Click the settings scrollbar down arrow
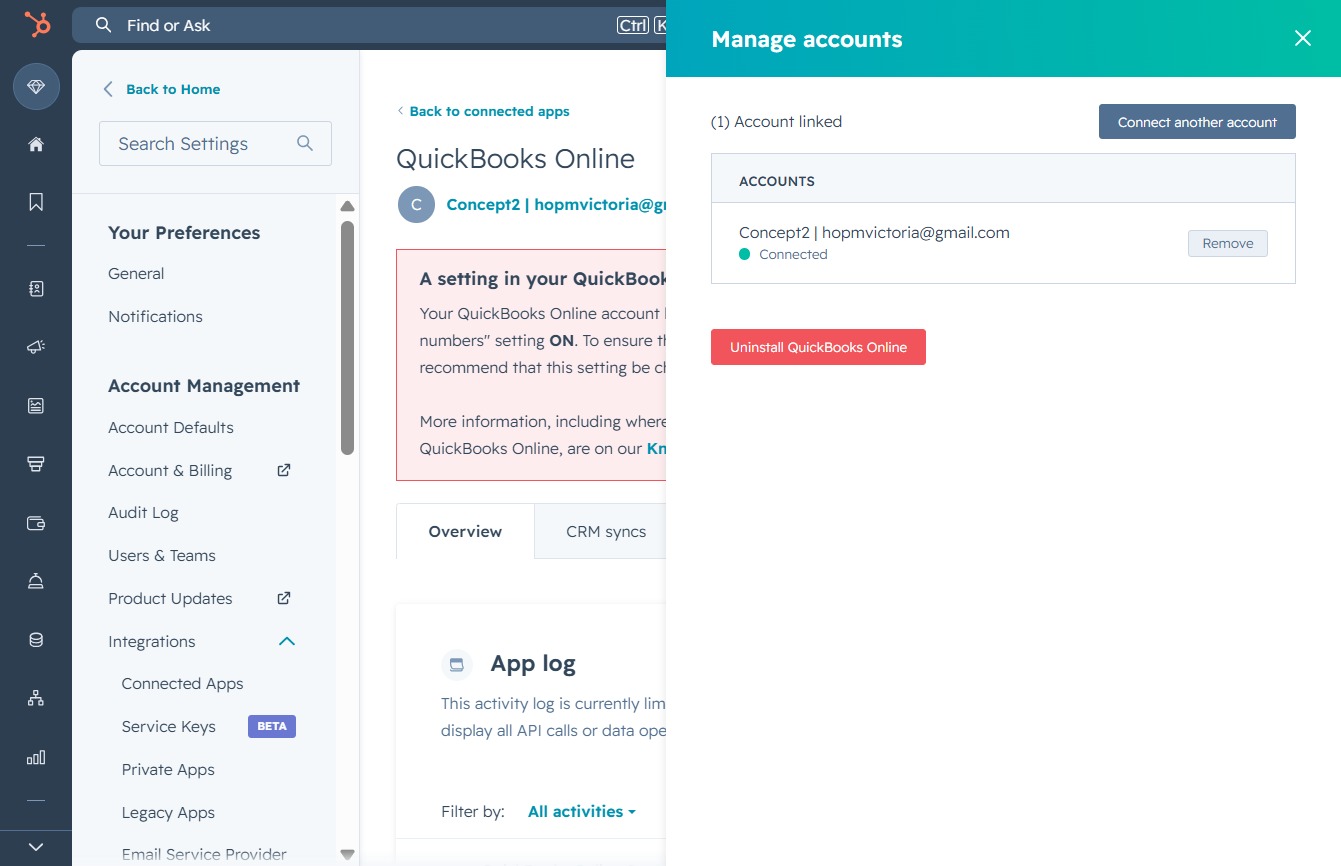Image resolution: width=1341 pixels, height=866 pixels. [347, 855]
